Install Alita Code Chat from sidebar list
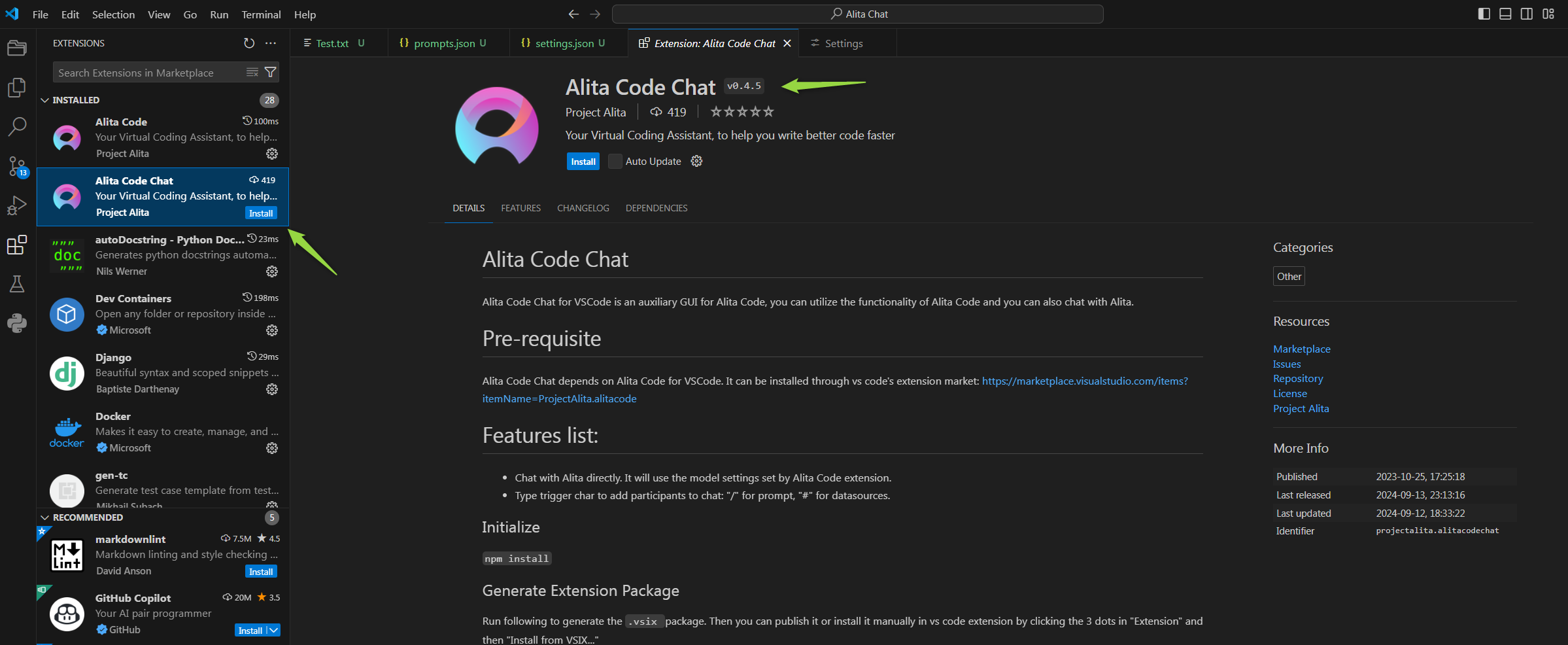 pos(261,213)
